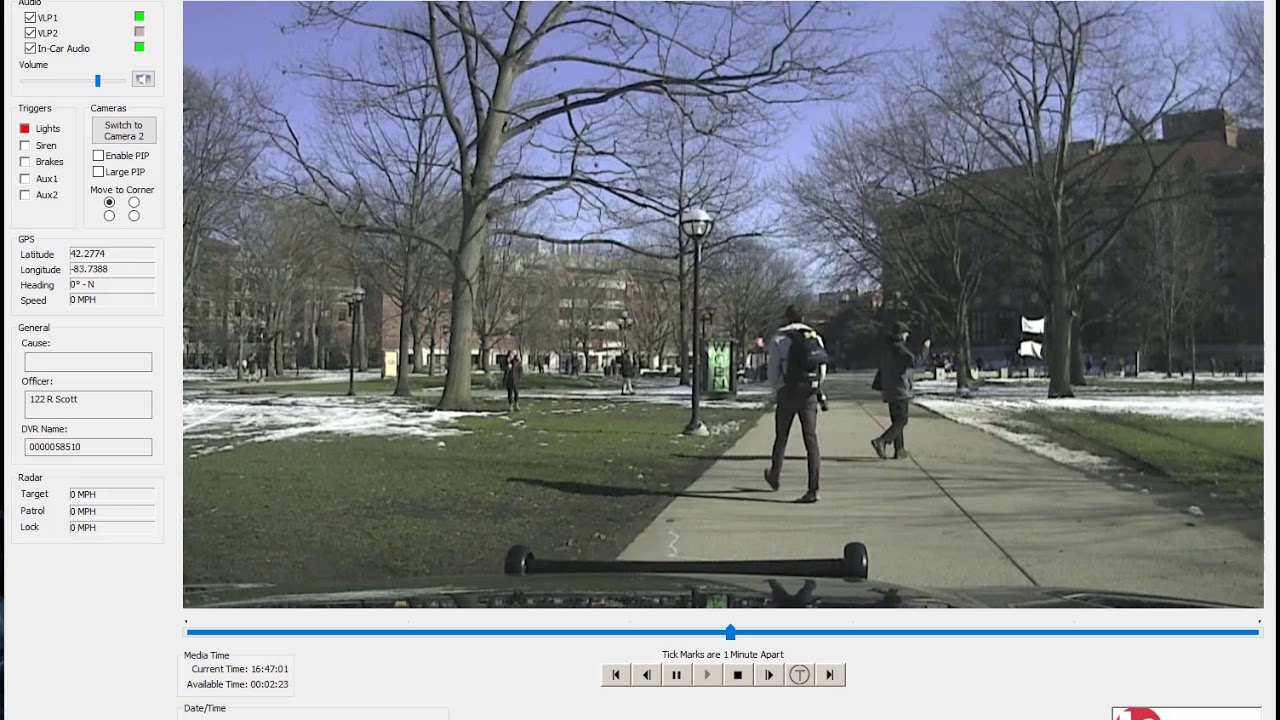Click the Longitude value -83.7388
The height and width of the screenshot is (720, 1280).
click(x=111, y=270)
